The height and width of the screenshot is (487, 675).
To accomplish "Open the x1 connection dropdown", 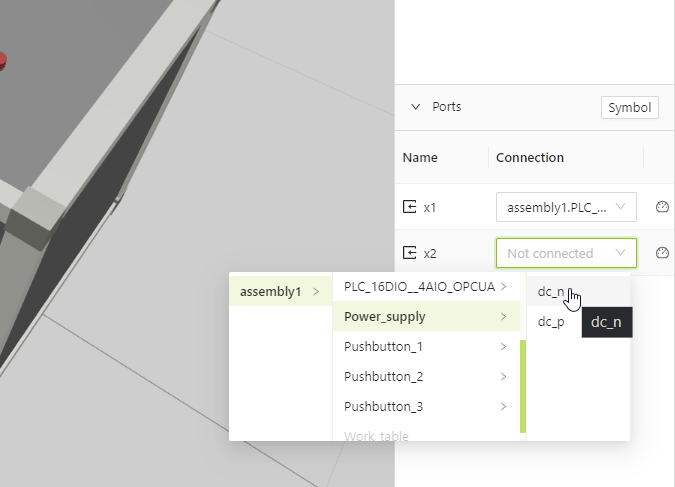I will point(566,207).
